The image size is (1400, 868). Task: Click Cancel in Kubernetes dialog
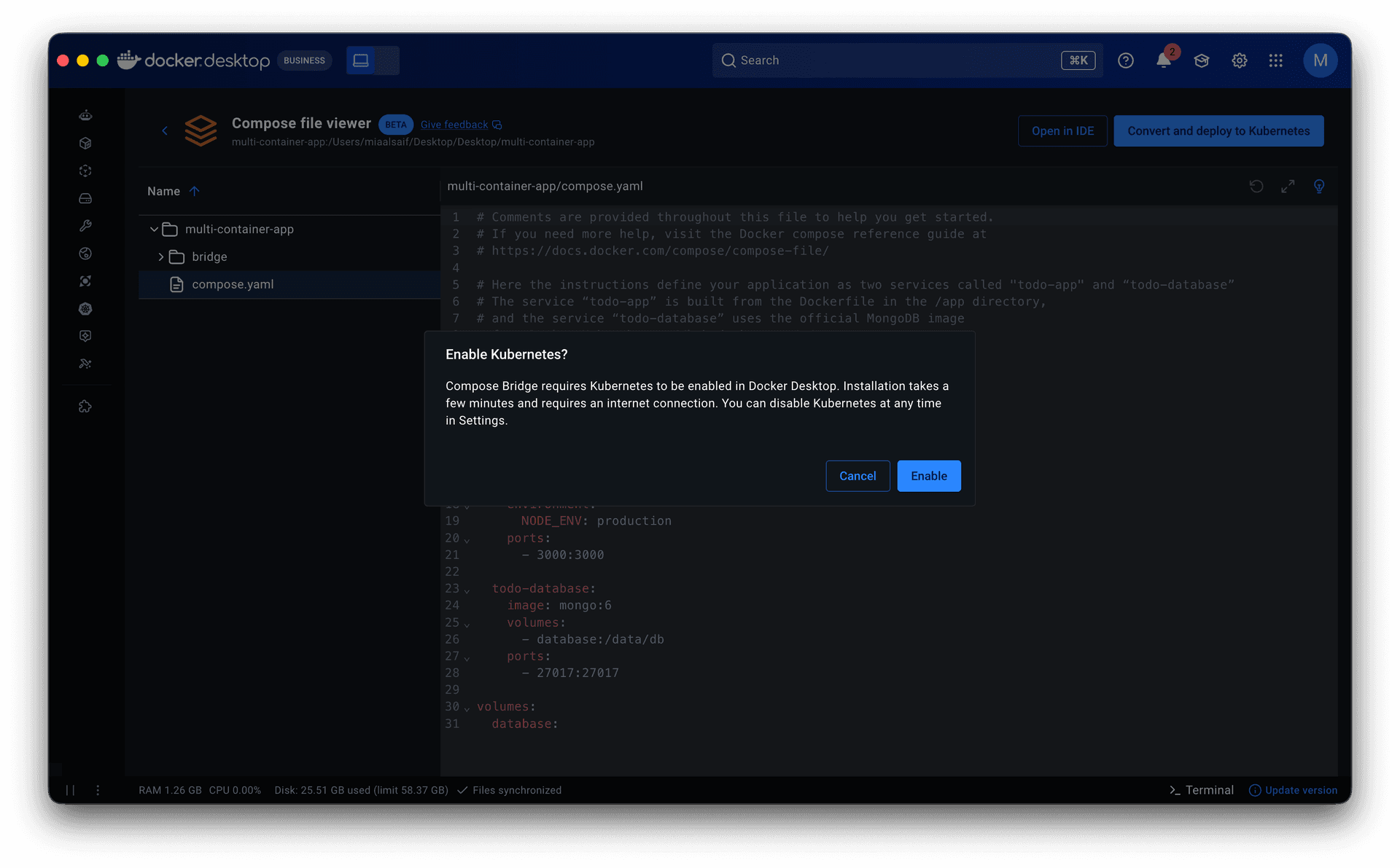pyautogui.click(x=857, y=476)
